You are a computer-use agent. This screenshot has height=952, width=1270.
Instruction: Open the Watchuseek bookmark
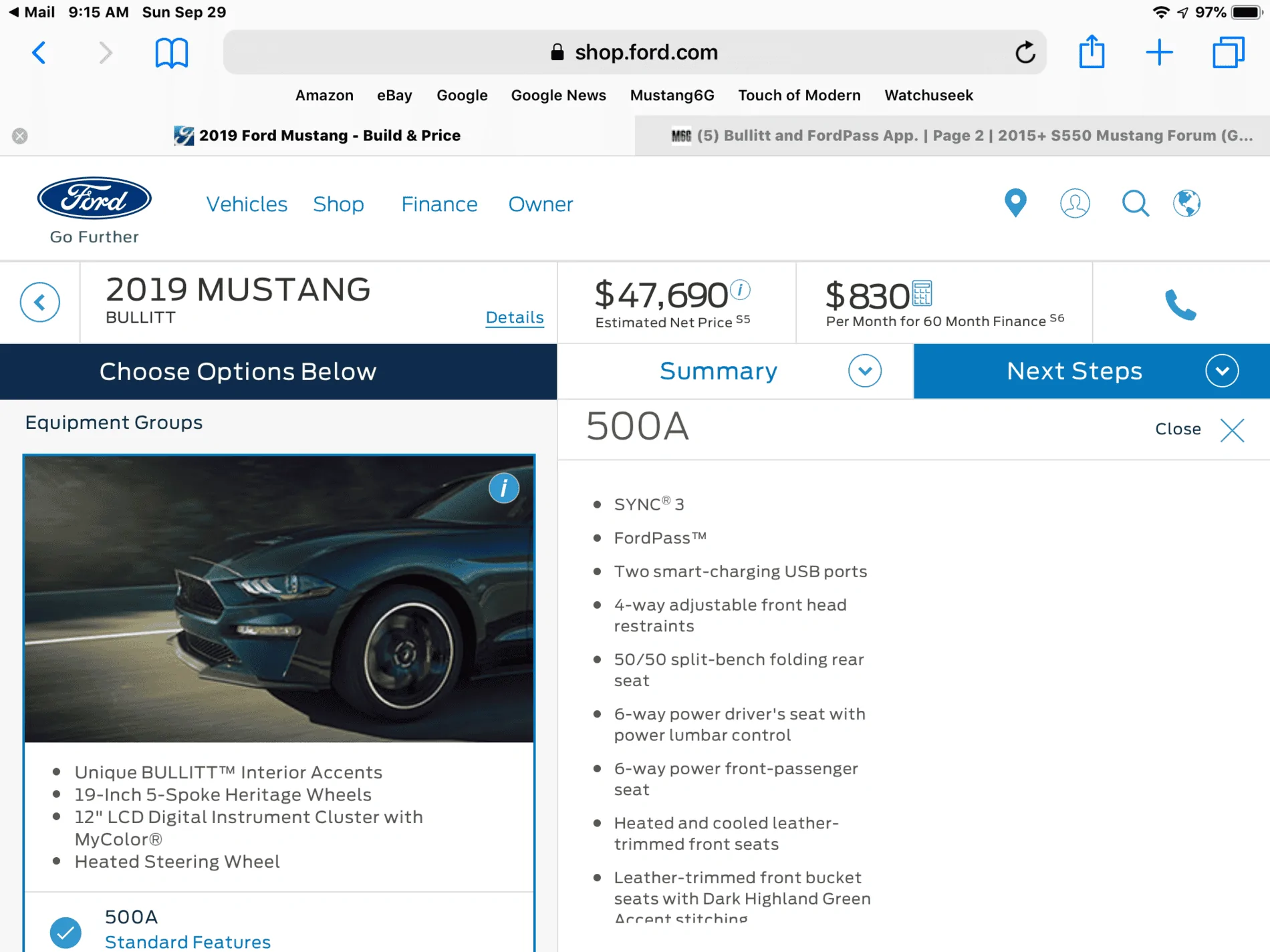point(928,96)
